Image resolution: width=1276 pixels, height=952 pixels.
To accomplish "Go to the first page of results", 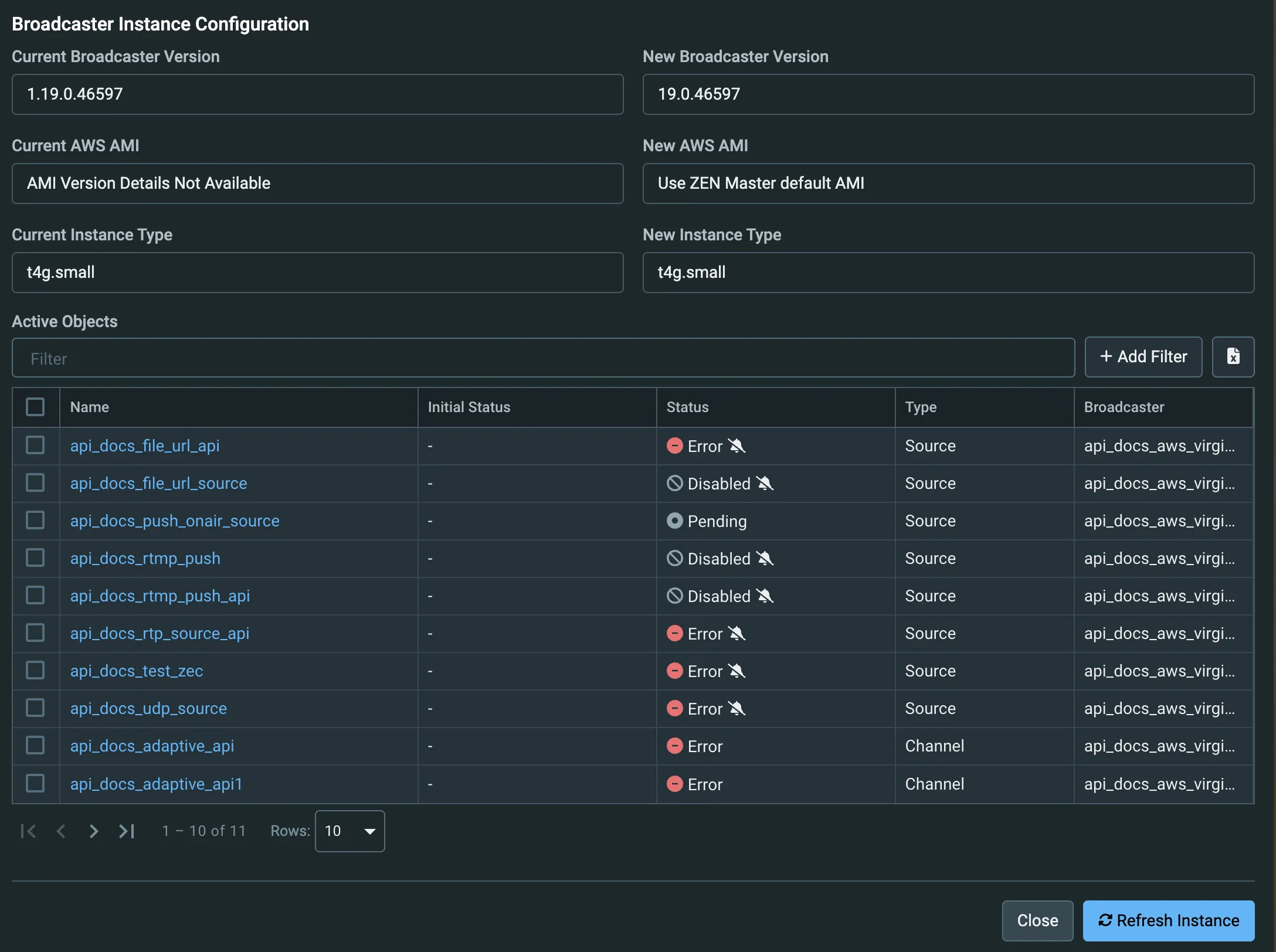I will pyautogui.click(x=28, y=831).
